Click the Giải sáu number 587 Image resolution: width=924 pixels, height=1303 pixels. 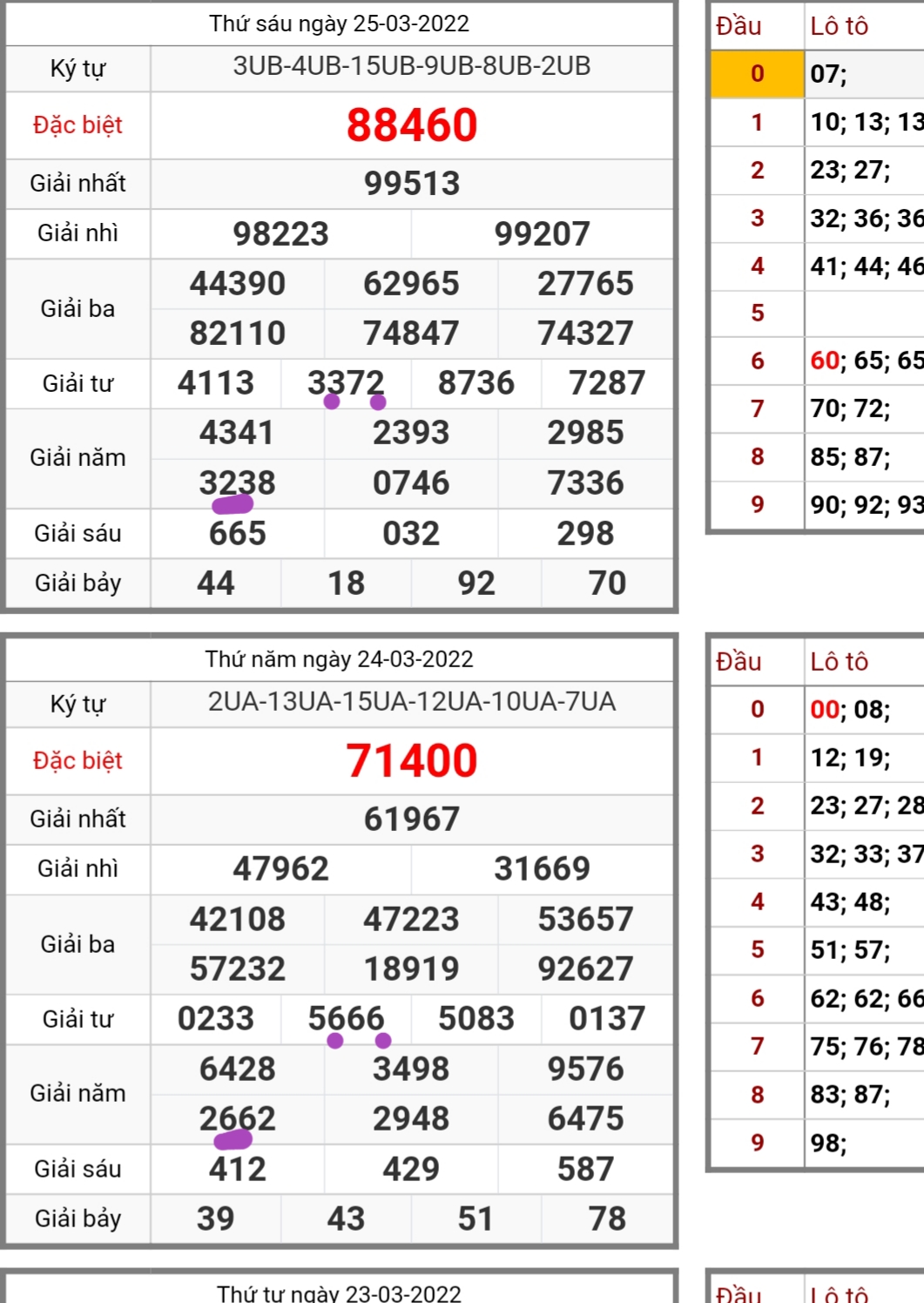[585, 1169]
